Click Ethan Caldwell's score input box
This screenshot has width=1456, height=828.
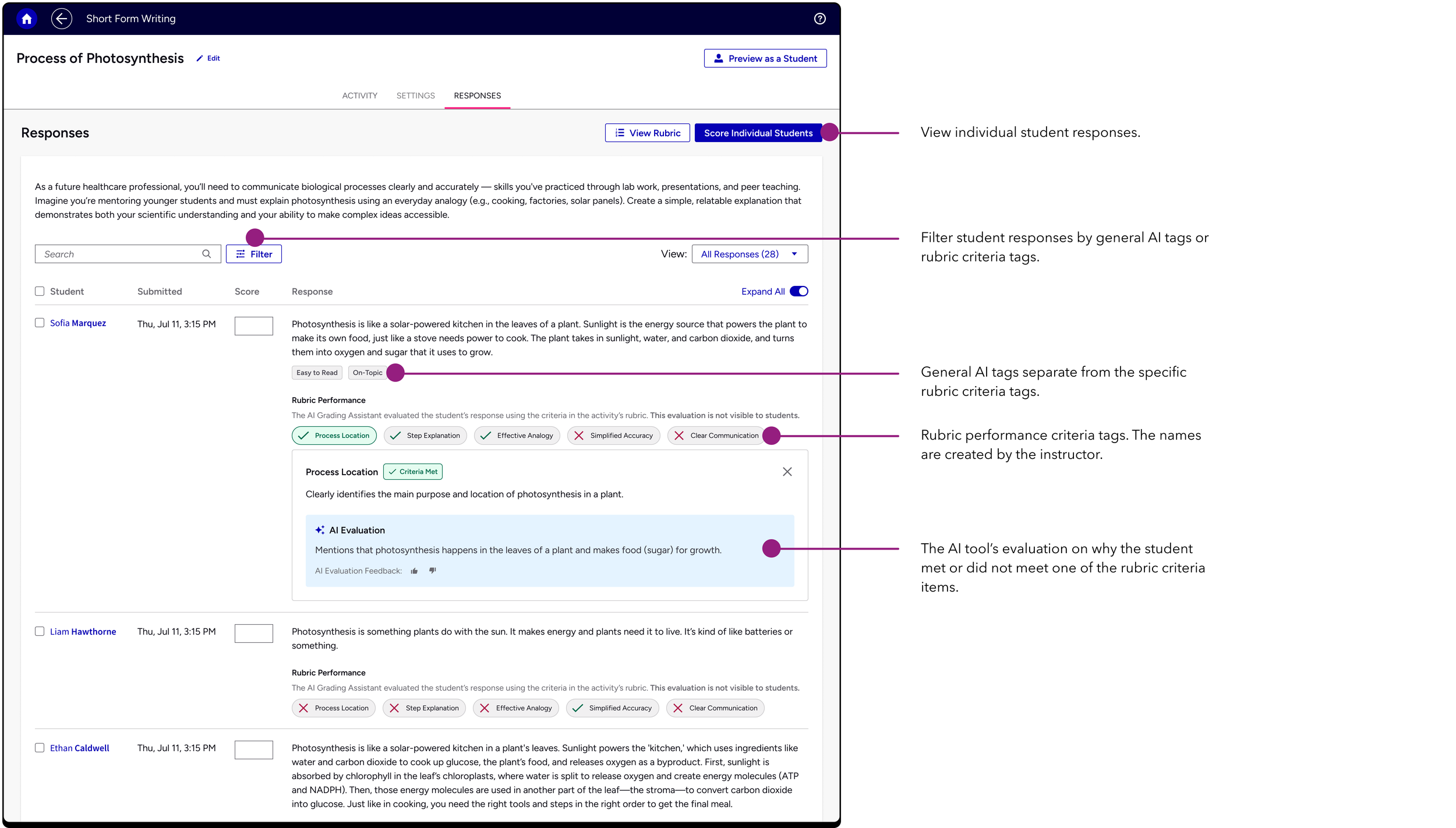tap(253, 749)
